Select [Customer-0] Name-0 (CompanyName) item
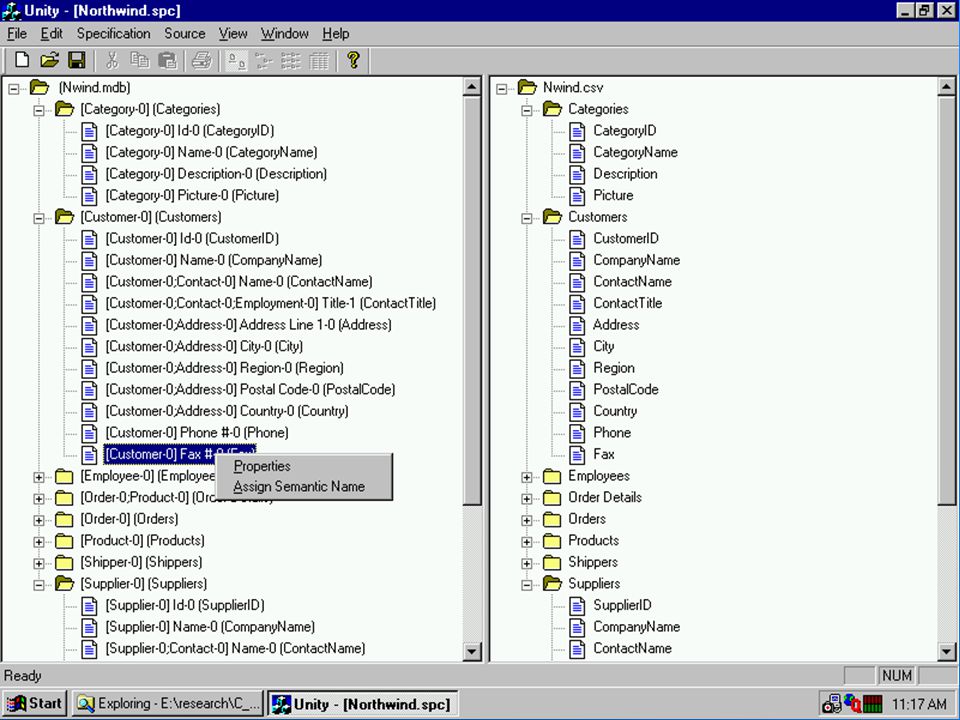Screen dimensions: 960x720 tap(214, 260)
